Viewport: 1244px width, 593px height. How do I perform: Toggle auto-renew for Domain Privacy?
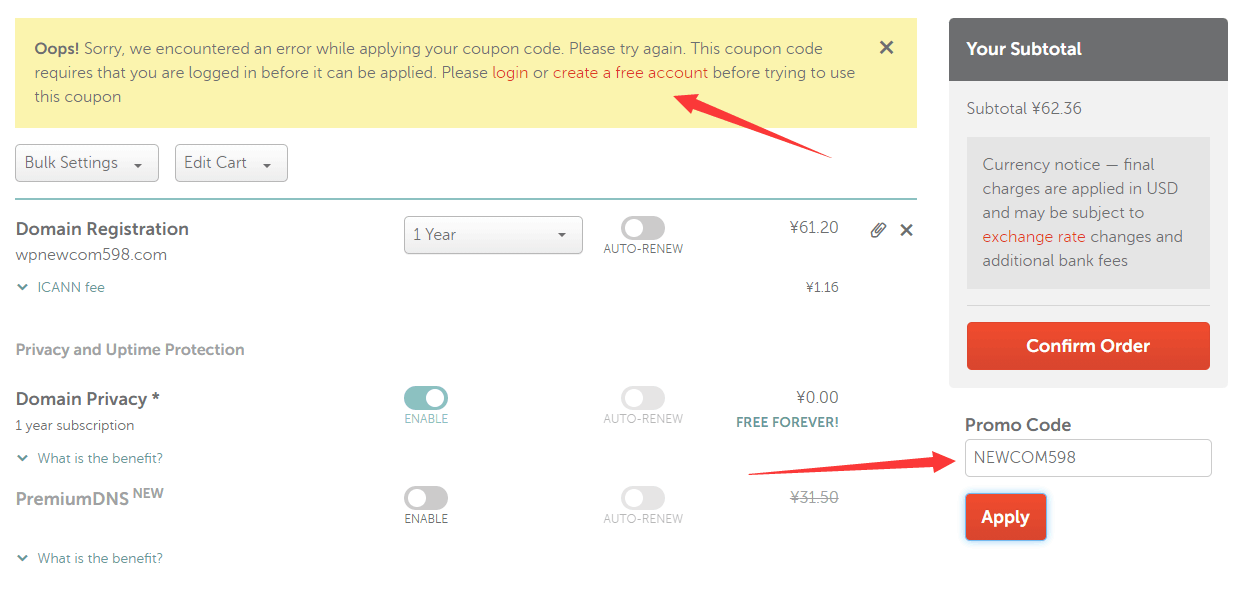pos(643,398)
